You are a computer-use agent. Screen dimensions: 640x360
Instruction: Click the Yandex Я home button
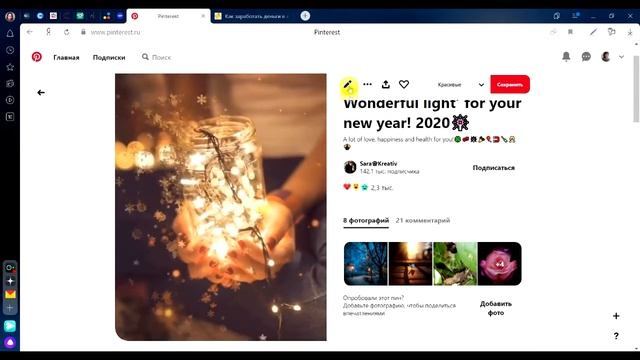point(49,32)
